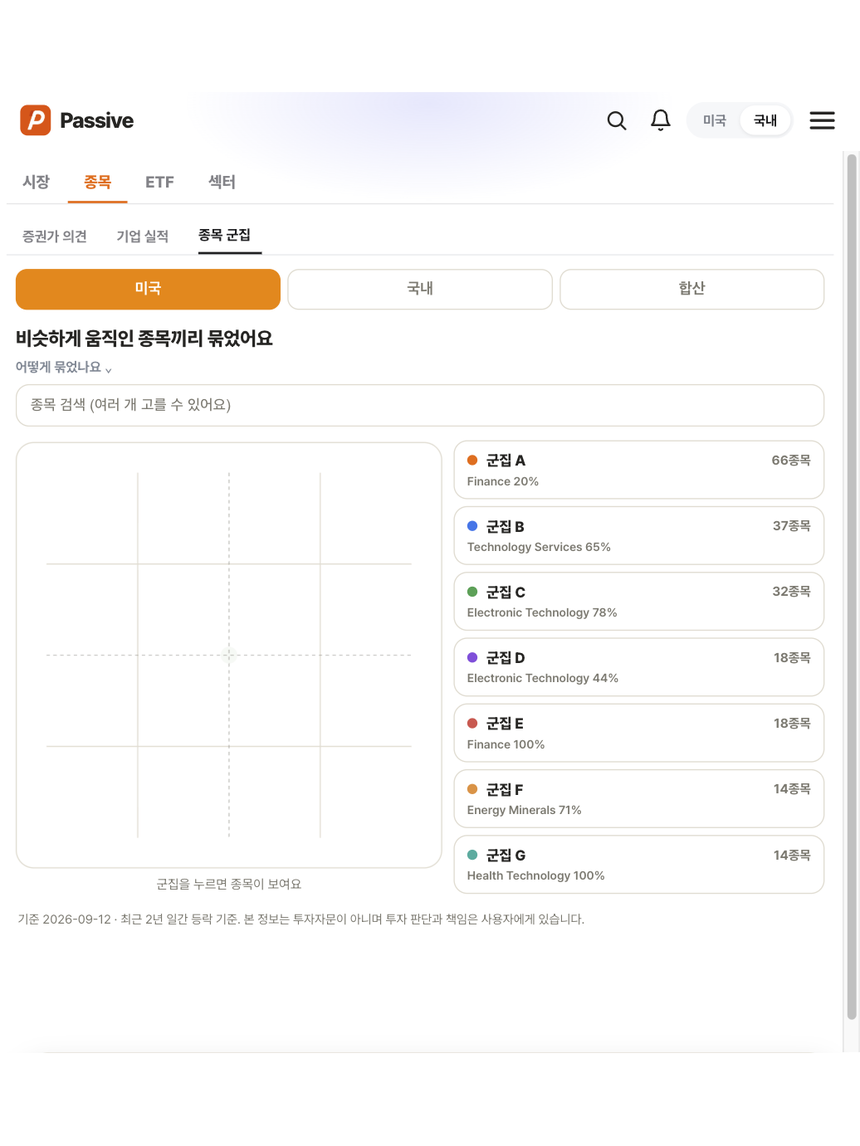Viewport: 860px width, 1146px height.
Task: Click Finance 100% text
Action: pyautogui.click(x=506, y=744)
